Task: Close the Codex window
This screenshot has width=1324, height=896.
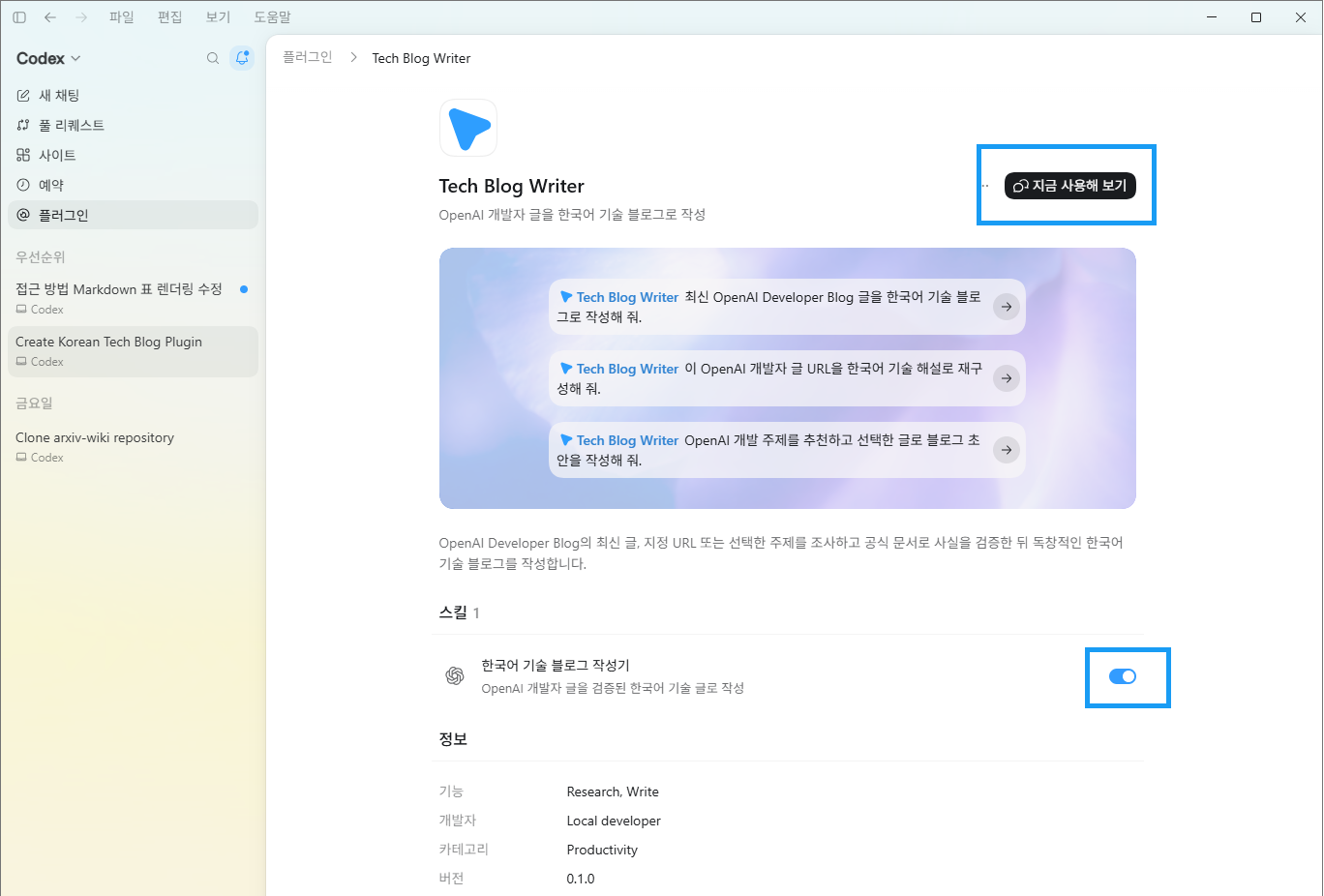Action: 1301,17
